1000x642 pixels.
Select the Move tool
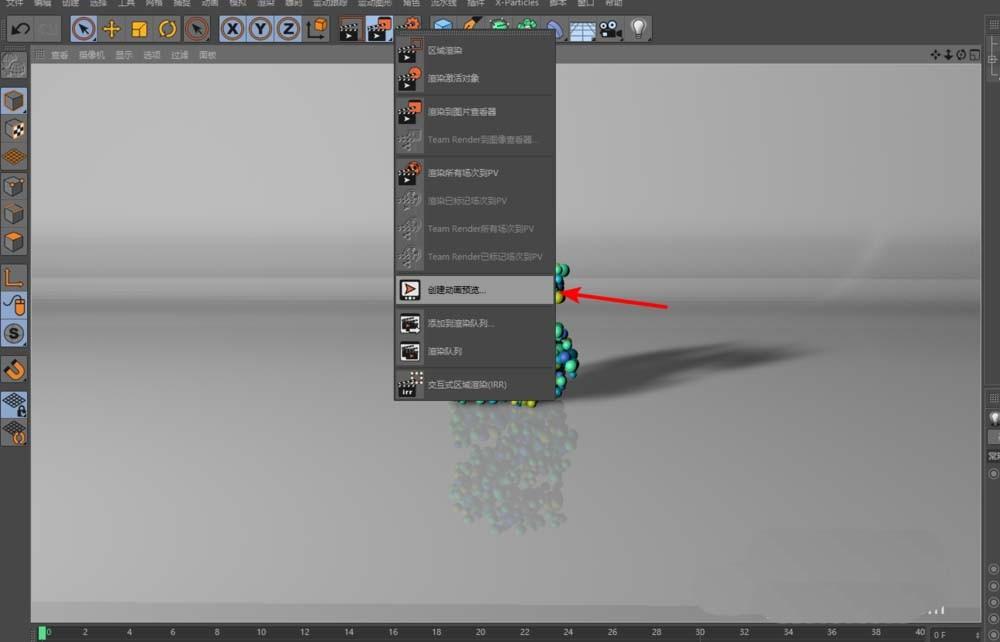pyautogui.click(x=111, y=29)
